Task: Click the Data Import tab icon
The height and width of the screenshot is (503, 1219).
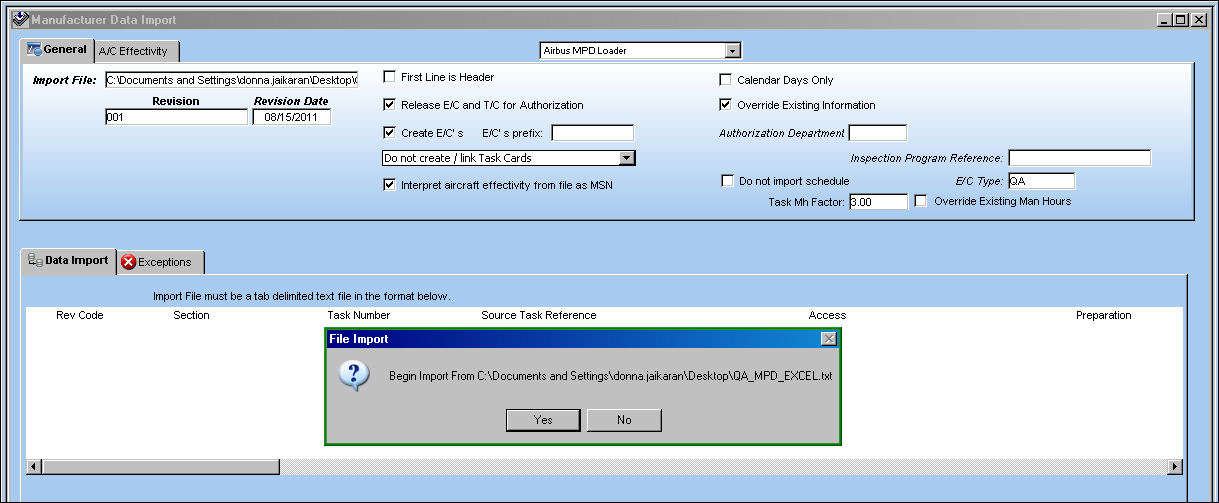Action: [35, 260]
